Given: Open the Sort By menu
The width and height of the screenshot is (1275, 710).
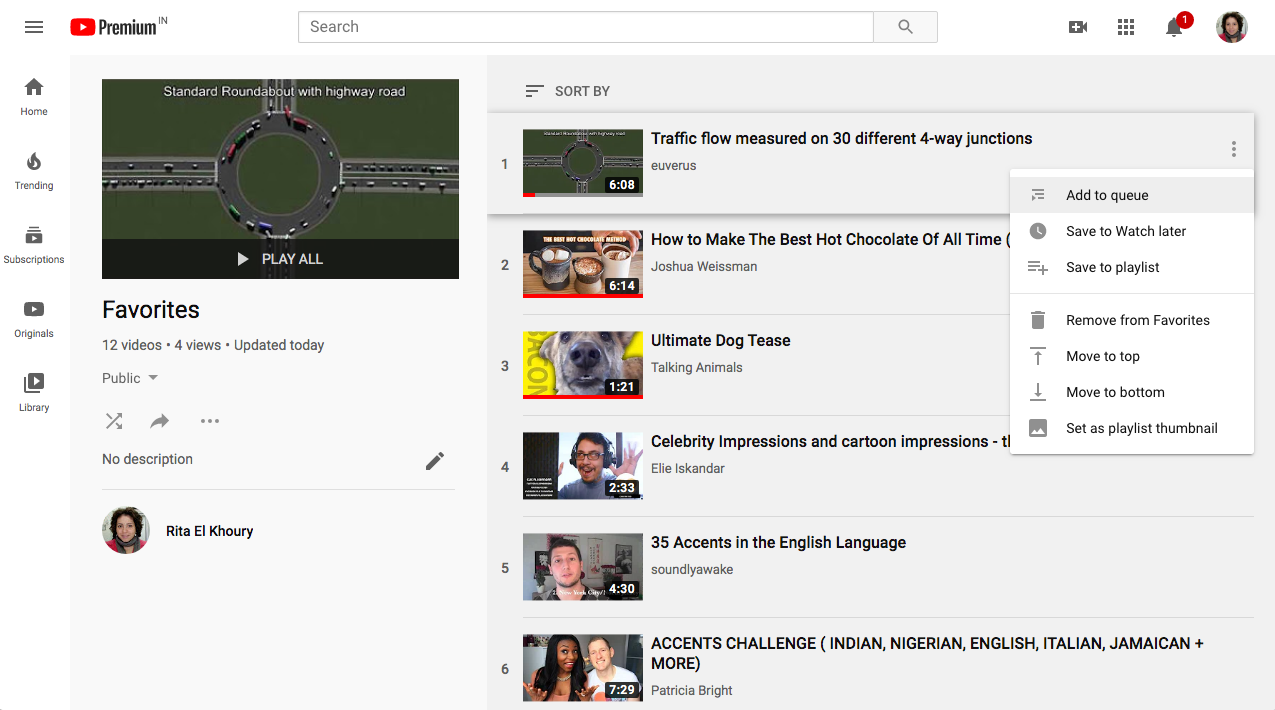Looking at the screenshot, I should (x=568, y=91).
